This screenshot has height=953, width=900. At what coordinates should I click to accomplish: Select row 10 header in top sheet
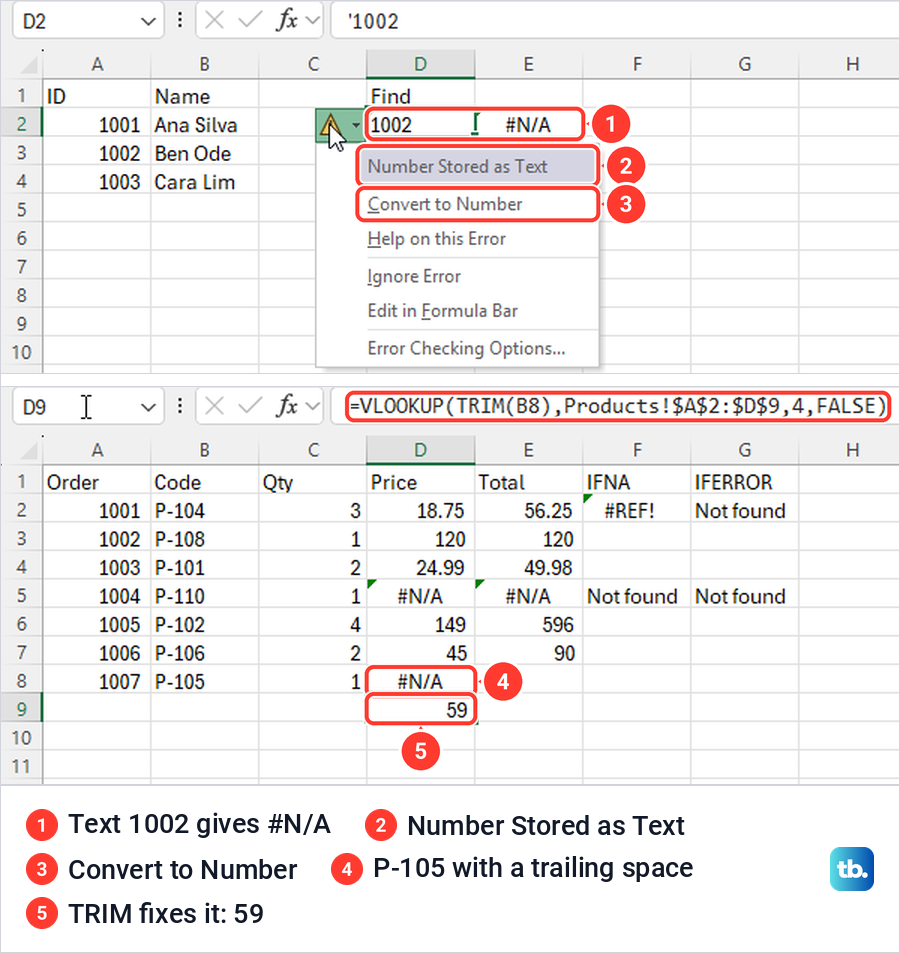tap(21, 352)
